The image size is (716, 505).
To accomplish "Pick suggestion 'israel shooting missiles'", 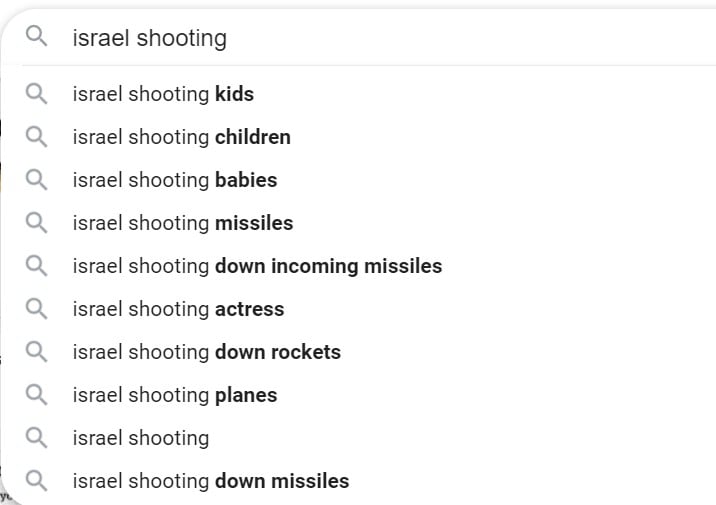I will (x=358, y=223).
